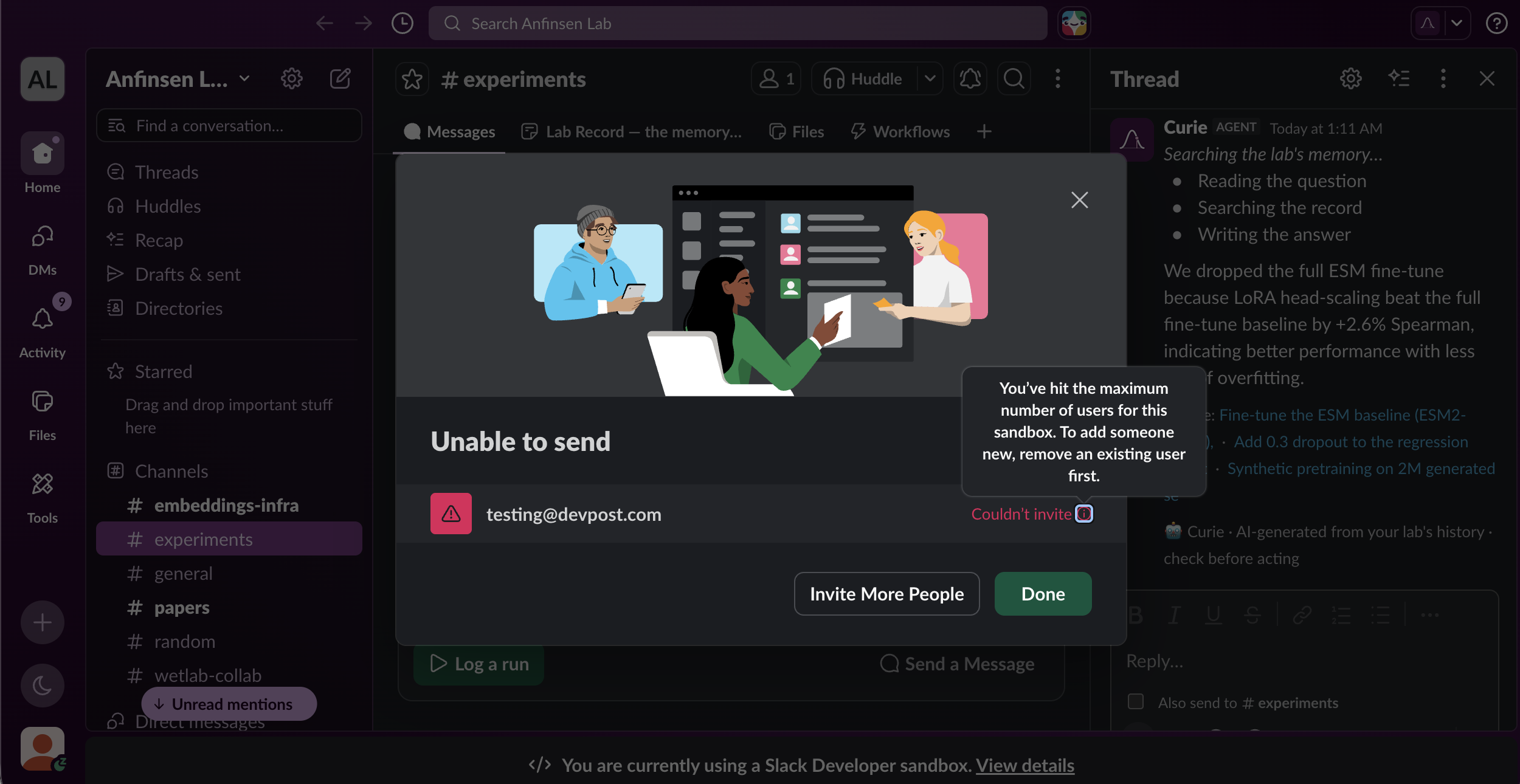View the channel members list

coord(776,79)
